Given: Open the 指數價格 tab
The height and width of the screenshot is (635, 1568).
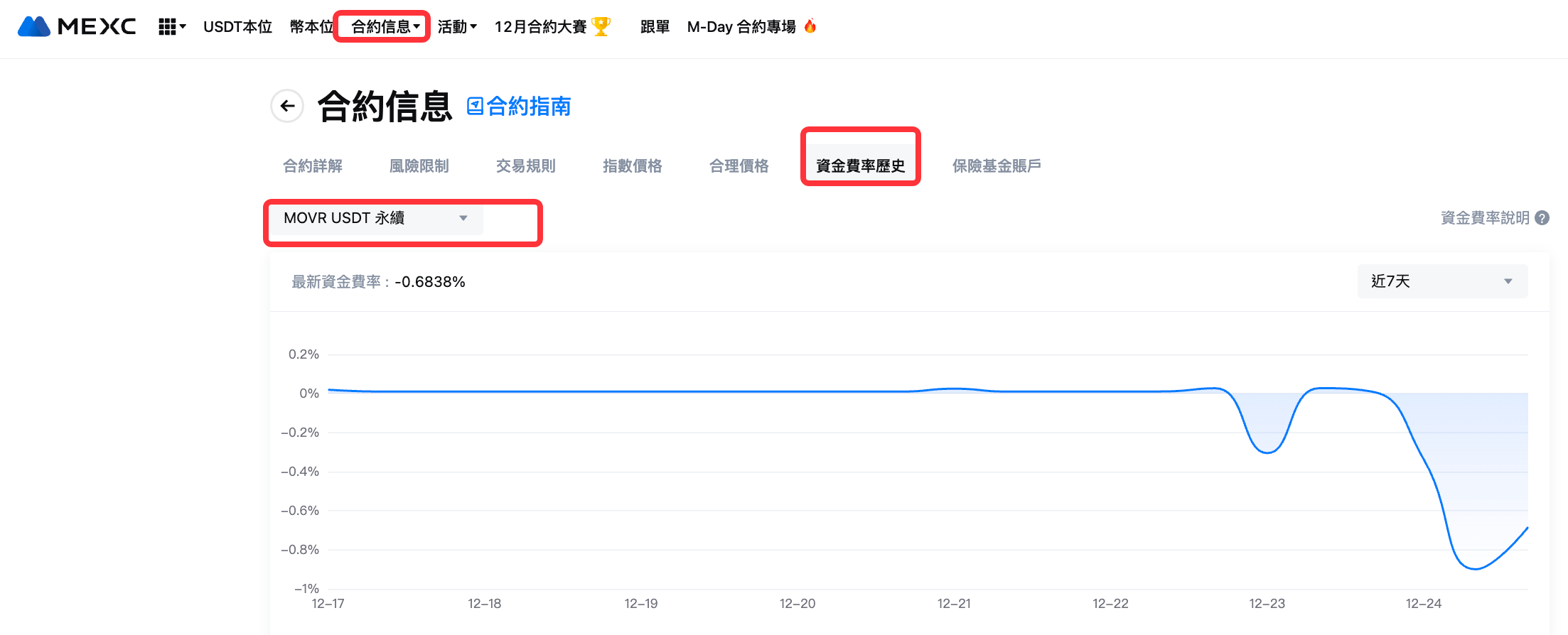Looking at the screenshot, I should [x=633, y=166].
